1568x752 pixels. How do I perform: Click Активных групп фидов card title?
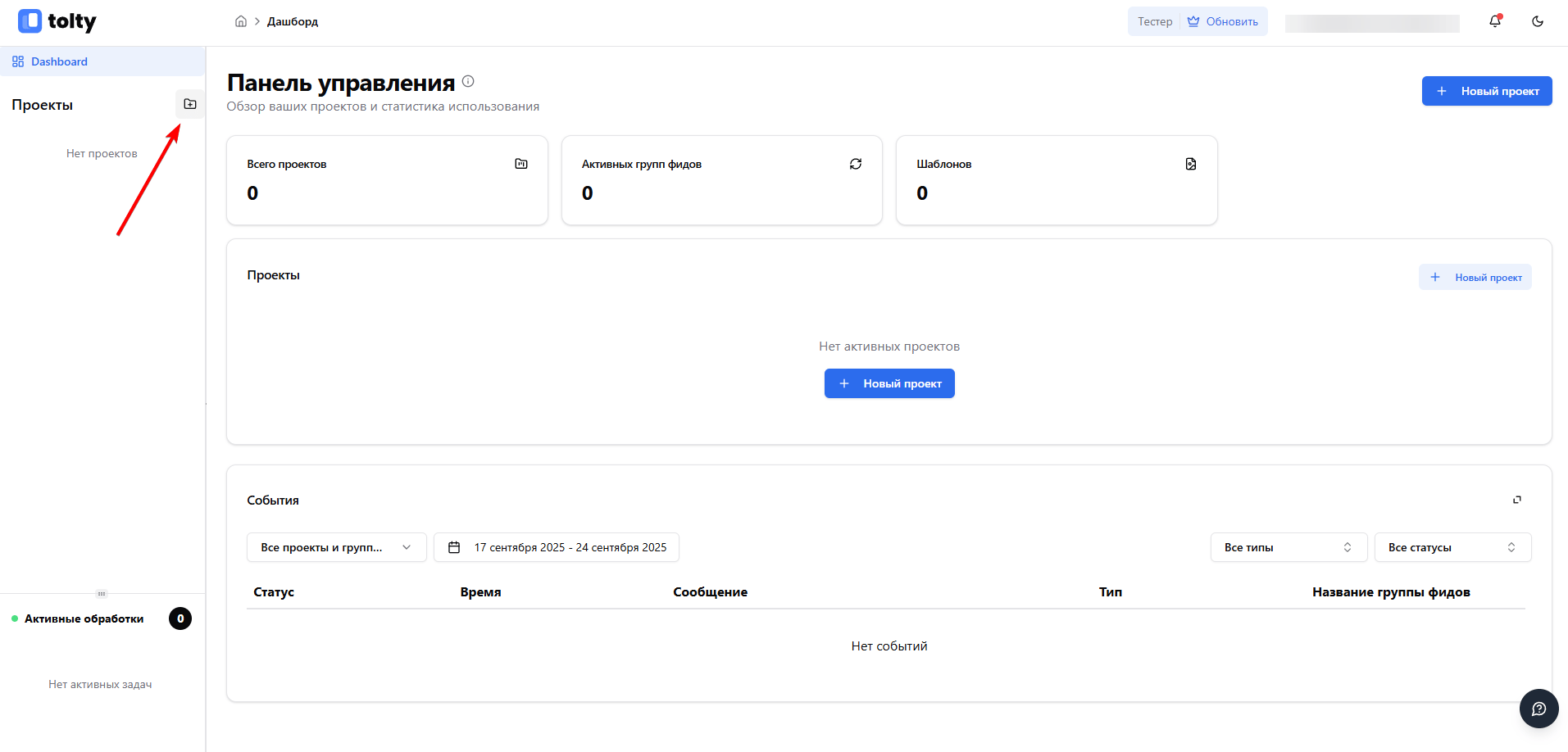point(642,164)
